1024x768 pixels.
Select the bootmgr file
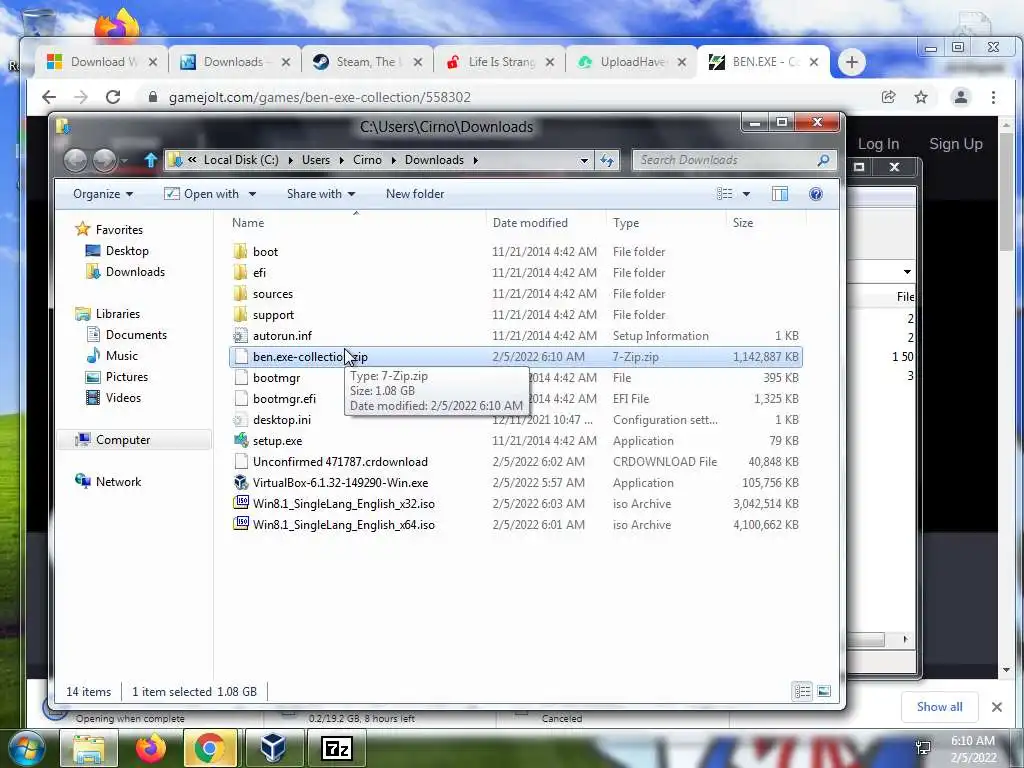coord(276,377)
